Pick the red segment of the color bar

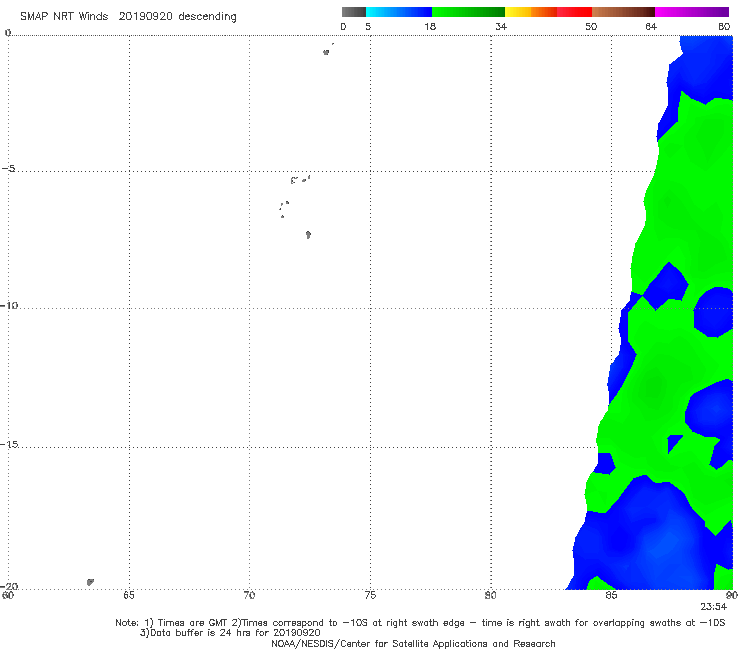coord(574,12)
